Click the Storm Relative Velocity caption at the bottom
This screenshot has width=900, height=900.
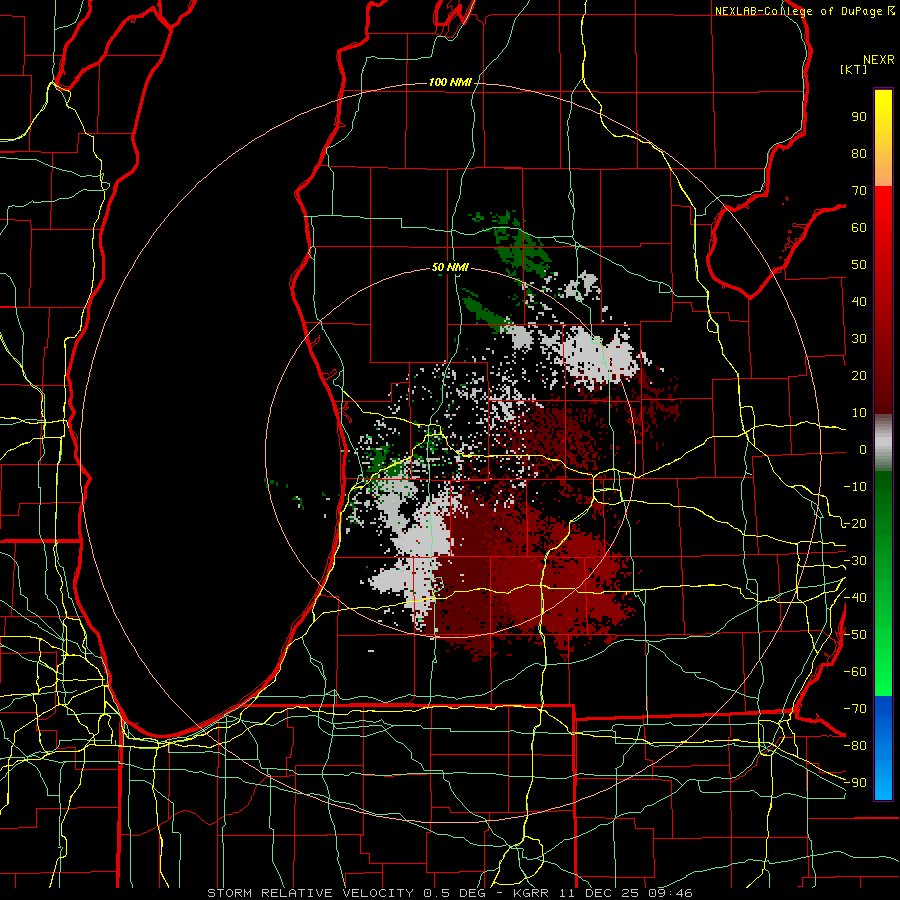click(449, 893)
